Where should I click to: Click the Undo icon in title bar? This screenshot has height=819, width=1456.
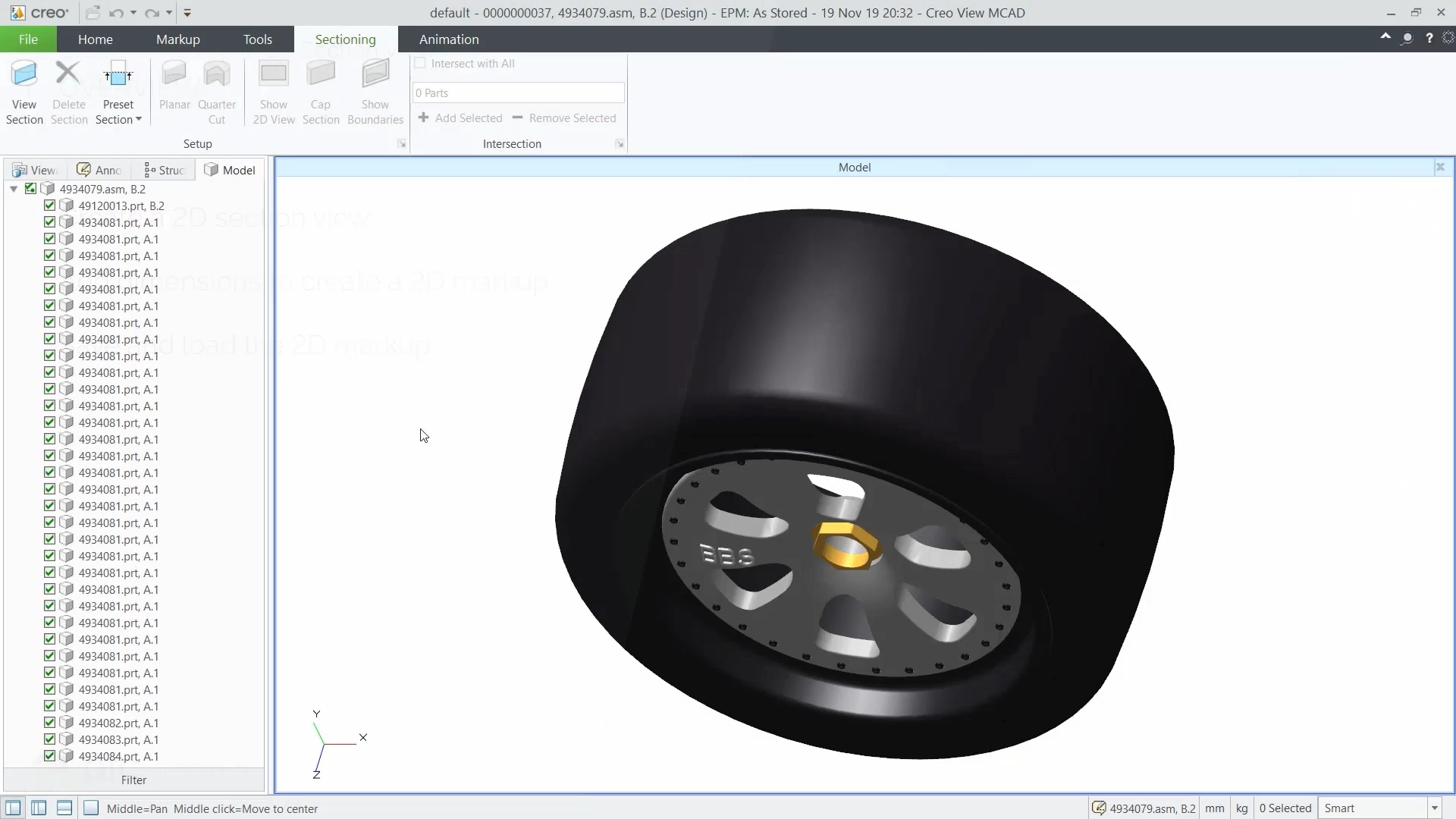pyautogui.click(x=116, y=13)
